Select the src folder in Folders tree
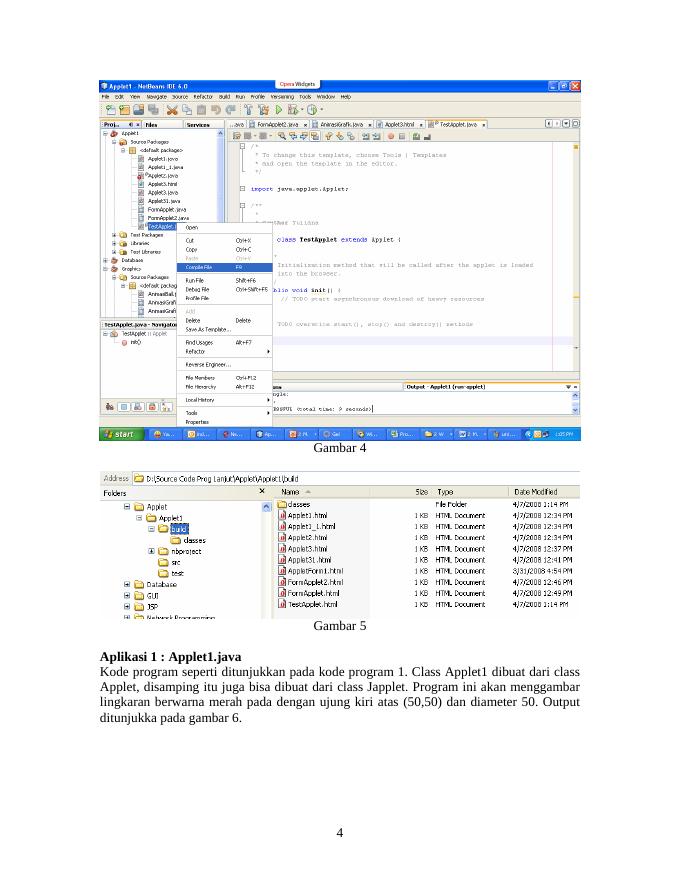 176,562
